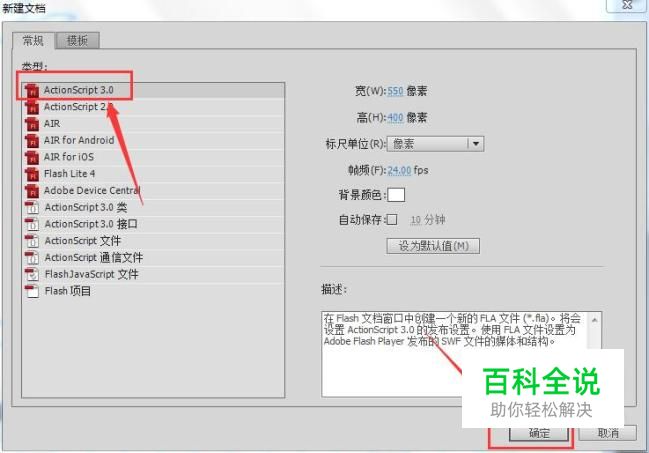
Task: Click the ActionScript 3.0 类 icon
Action: coord(32,207)
